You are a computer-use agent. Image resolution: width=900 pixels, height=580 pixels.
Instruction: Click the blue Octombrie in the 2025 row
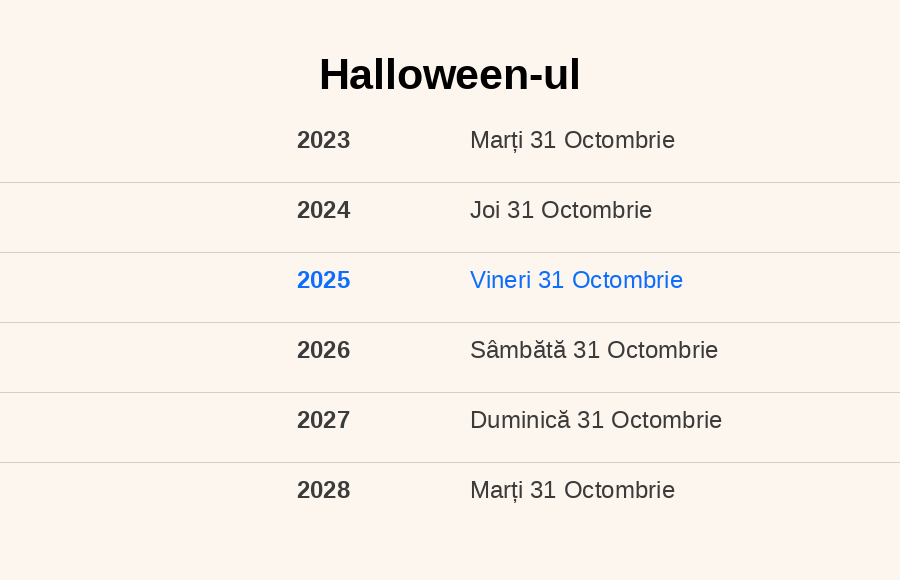[627, 280]
